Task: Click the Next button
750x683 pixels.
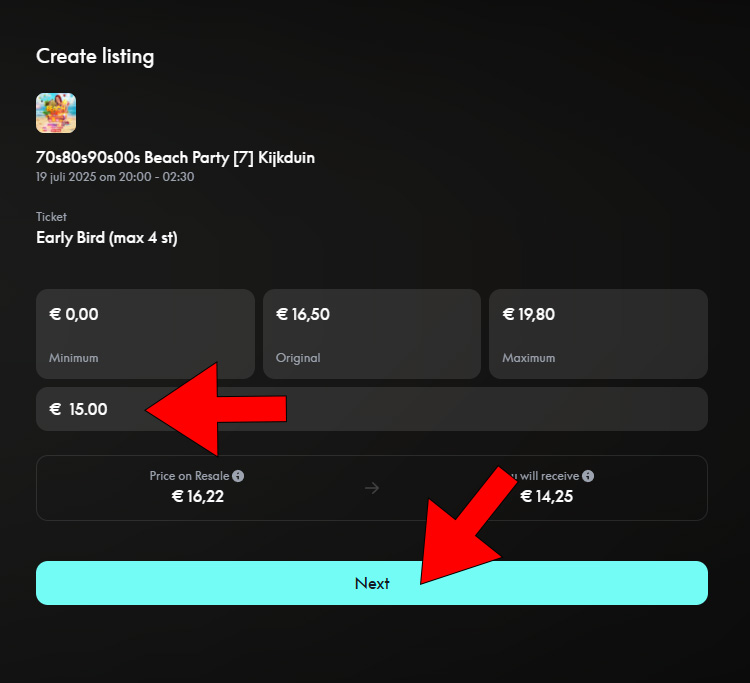Action: click(372, 583)
